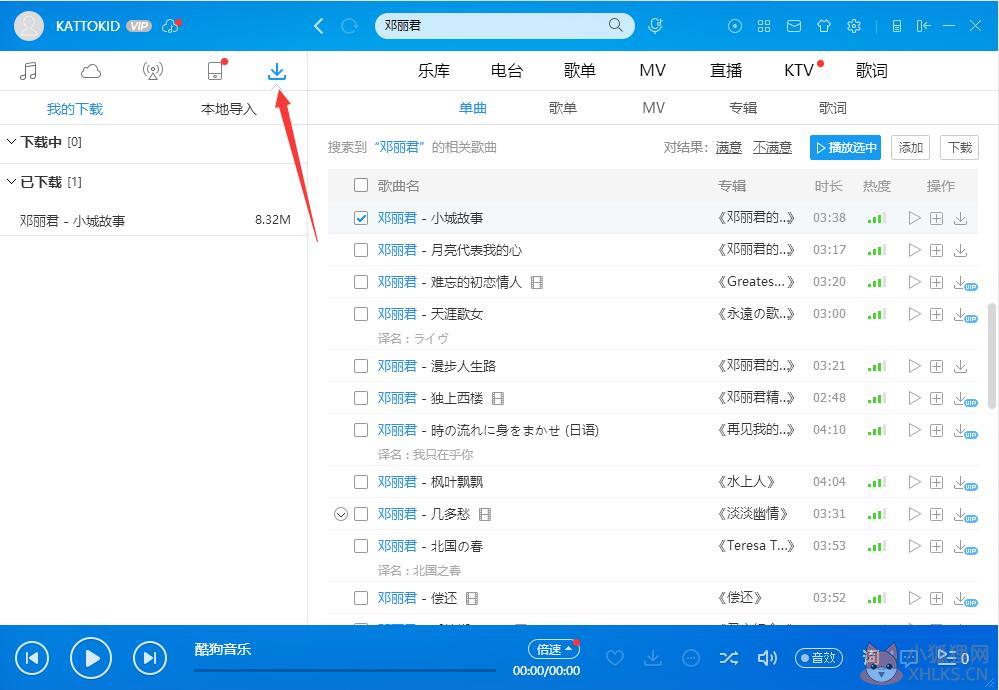The height and width of the screenshot is (690, 999).
Task: Open the skin shirt icon
Action: pyautogui.click(x=824, y=26)
